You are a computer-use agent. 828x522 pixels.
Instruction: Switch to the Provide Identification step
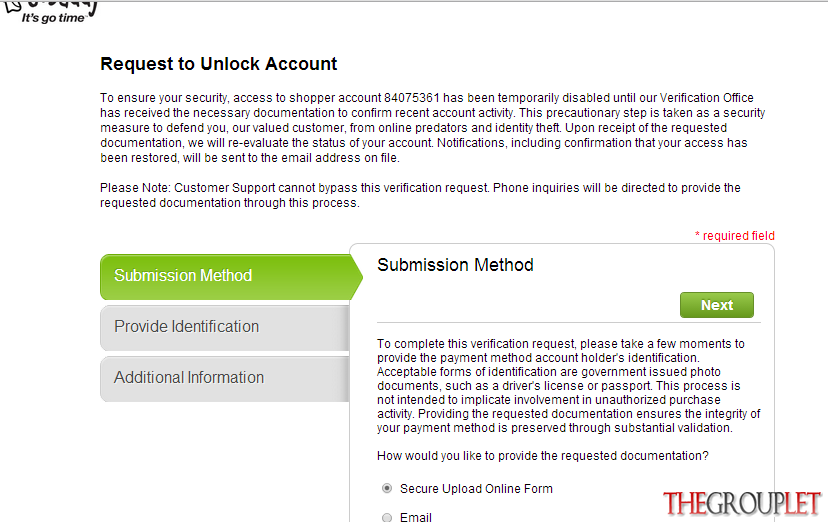click(x=225, y=328)
